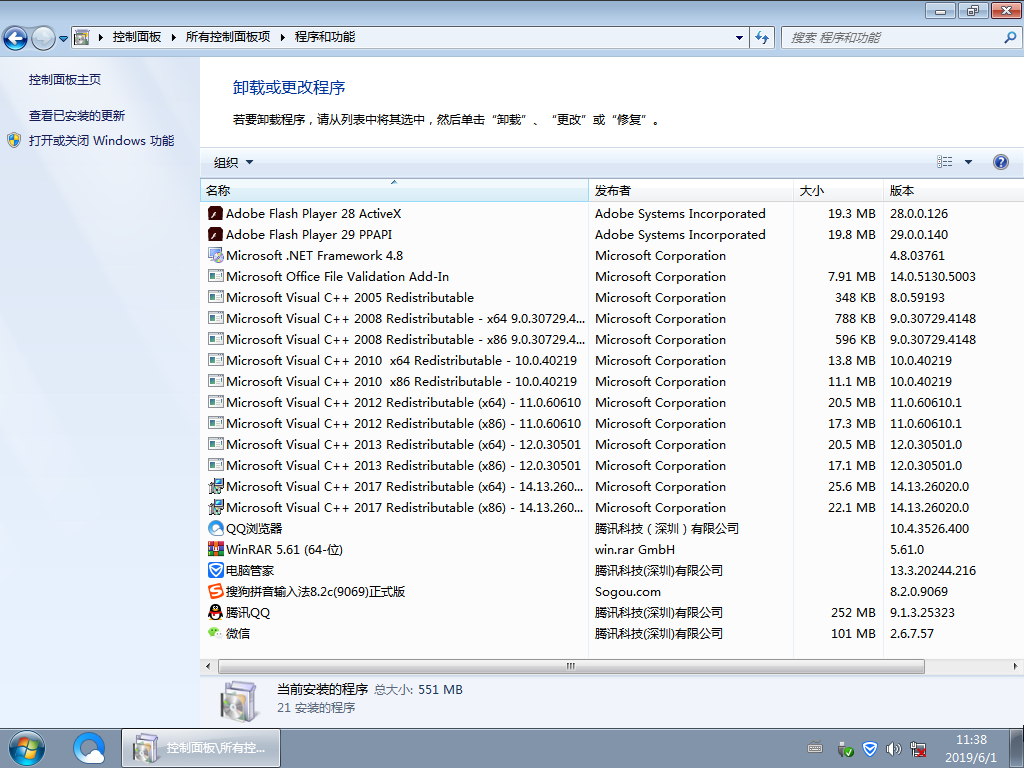Click the 电脑管家 shield icon in the list
Screen dimensions: 1024x768
point(216,570)
